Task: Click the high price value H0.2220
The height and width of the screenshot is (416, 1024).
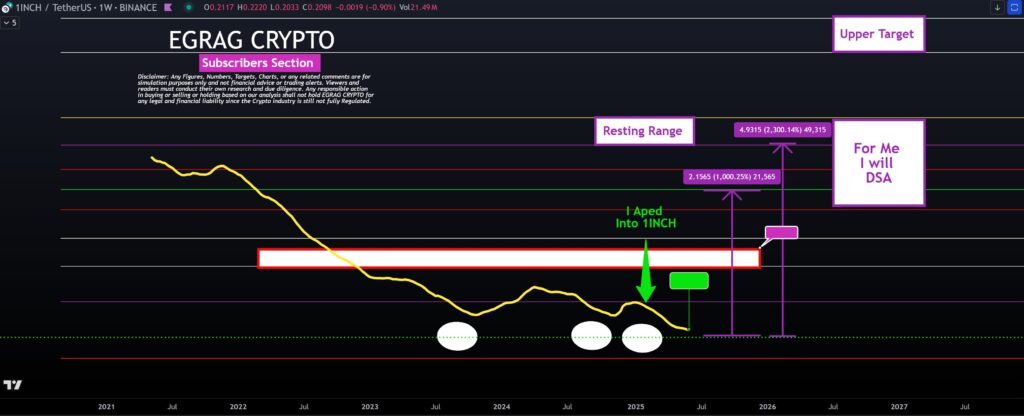Action: (x=253, y=7)
